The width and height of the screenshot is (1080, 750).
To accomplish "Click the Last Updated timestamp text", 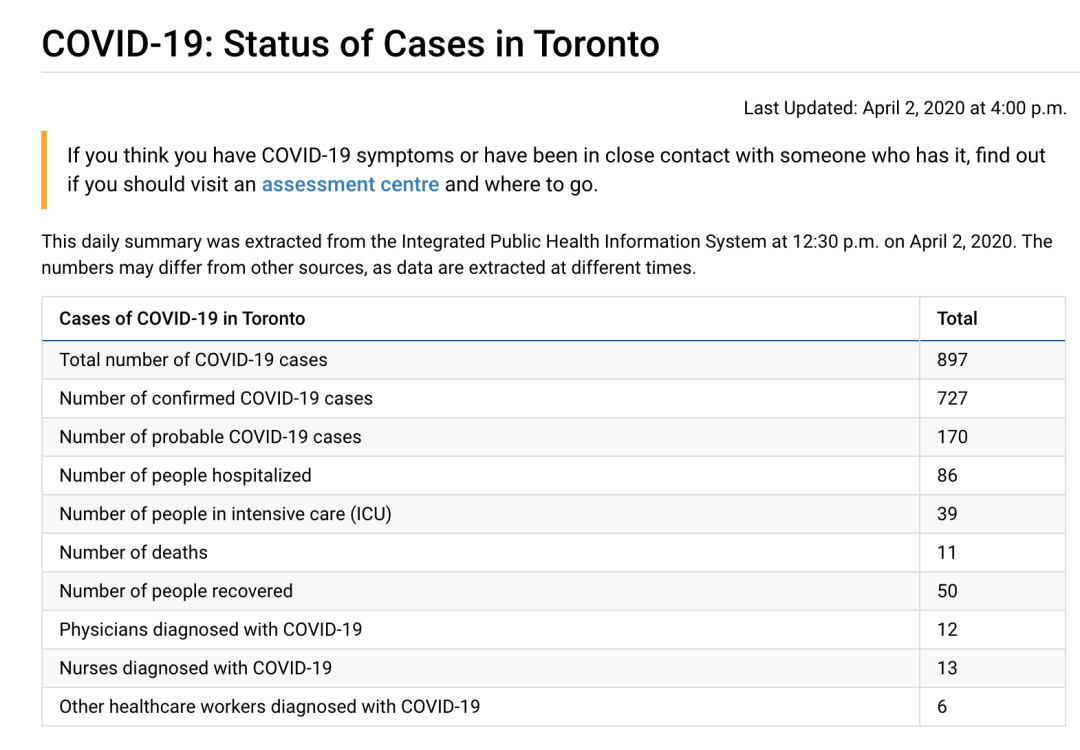I will pyautogui.click(x=904, y=108).
